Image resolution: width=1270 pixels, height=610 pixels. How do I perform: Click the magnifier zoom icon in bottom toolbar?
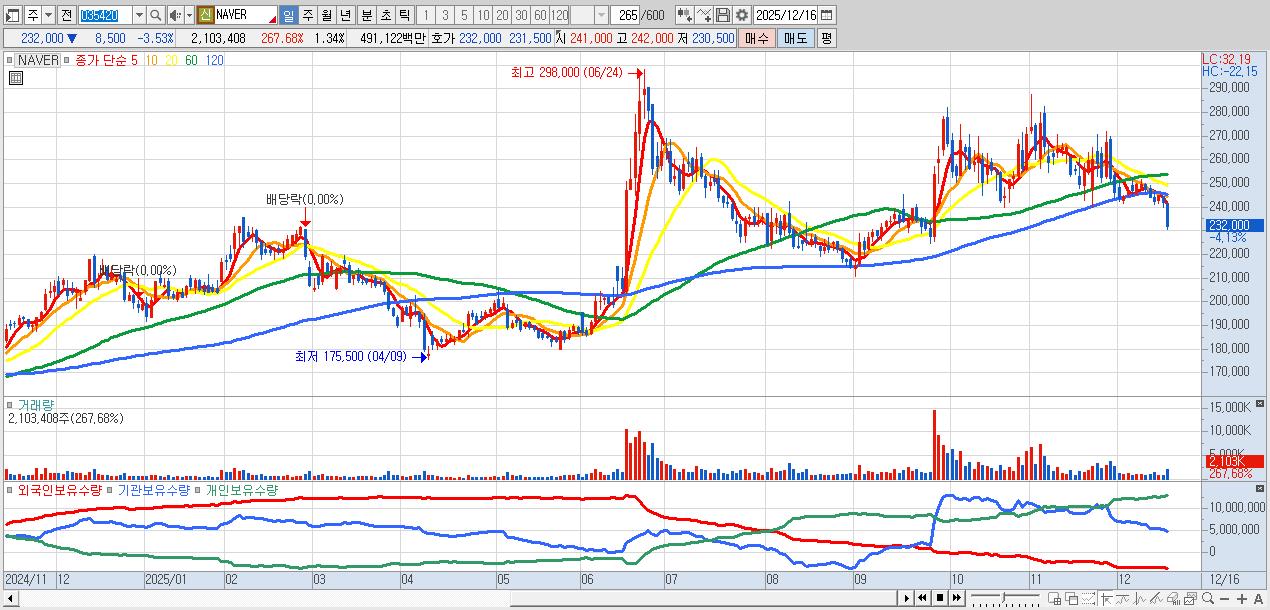1208,598
